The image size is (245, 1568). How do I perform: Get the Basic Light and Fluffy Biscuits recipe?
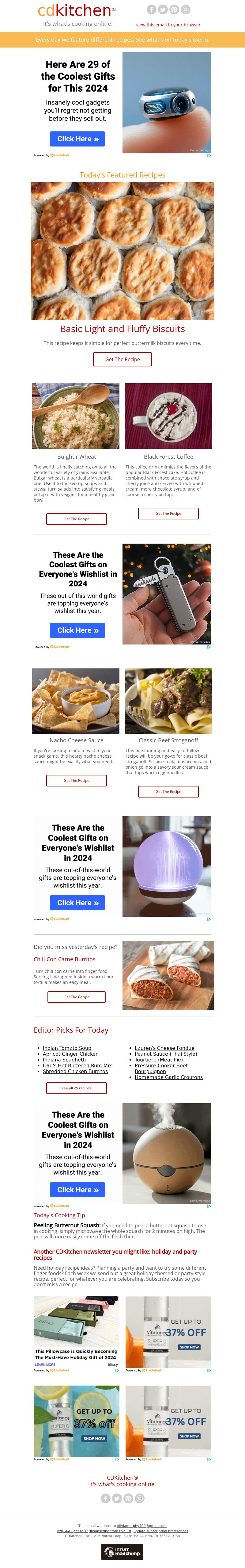click(122, 359)
